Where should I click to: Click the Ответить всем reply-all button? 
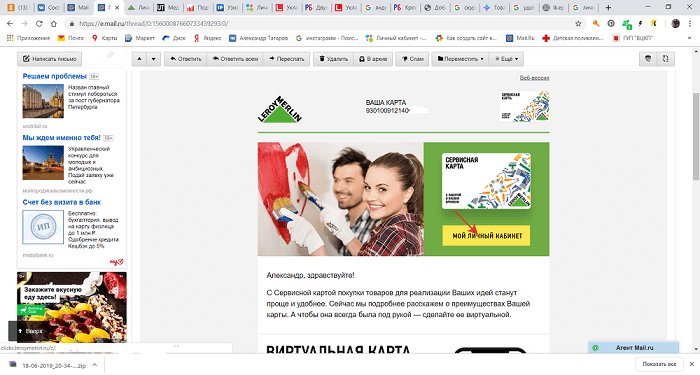click(x=235, y=58)
